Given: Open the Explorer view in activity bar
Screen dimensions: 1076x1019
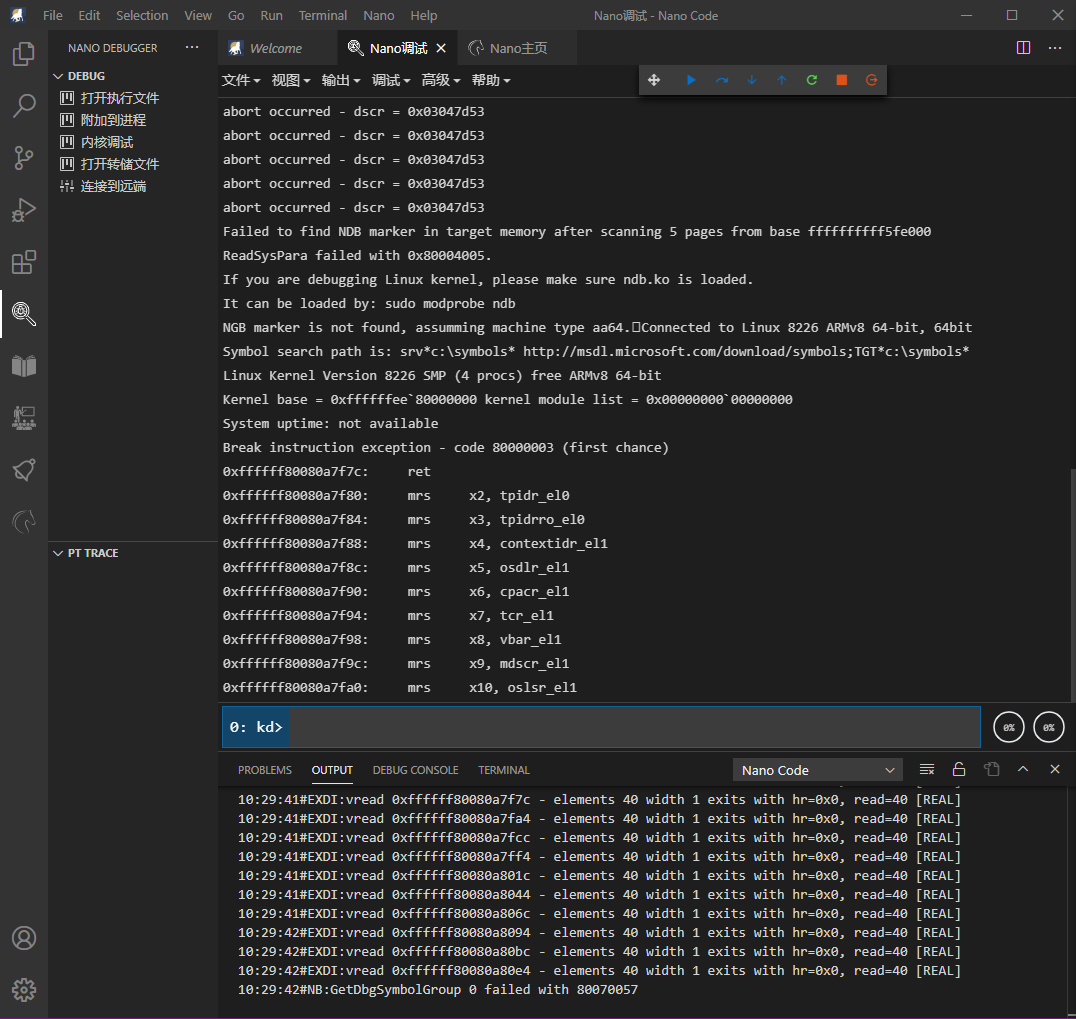Looking at the screenshot, I should (x=24, y=54).
